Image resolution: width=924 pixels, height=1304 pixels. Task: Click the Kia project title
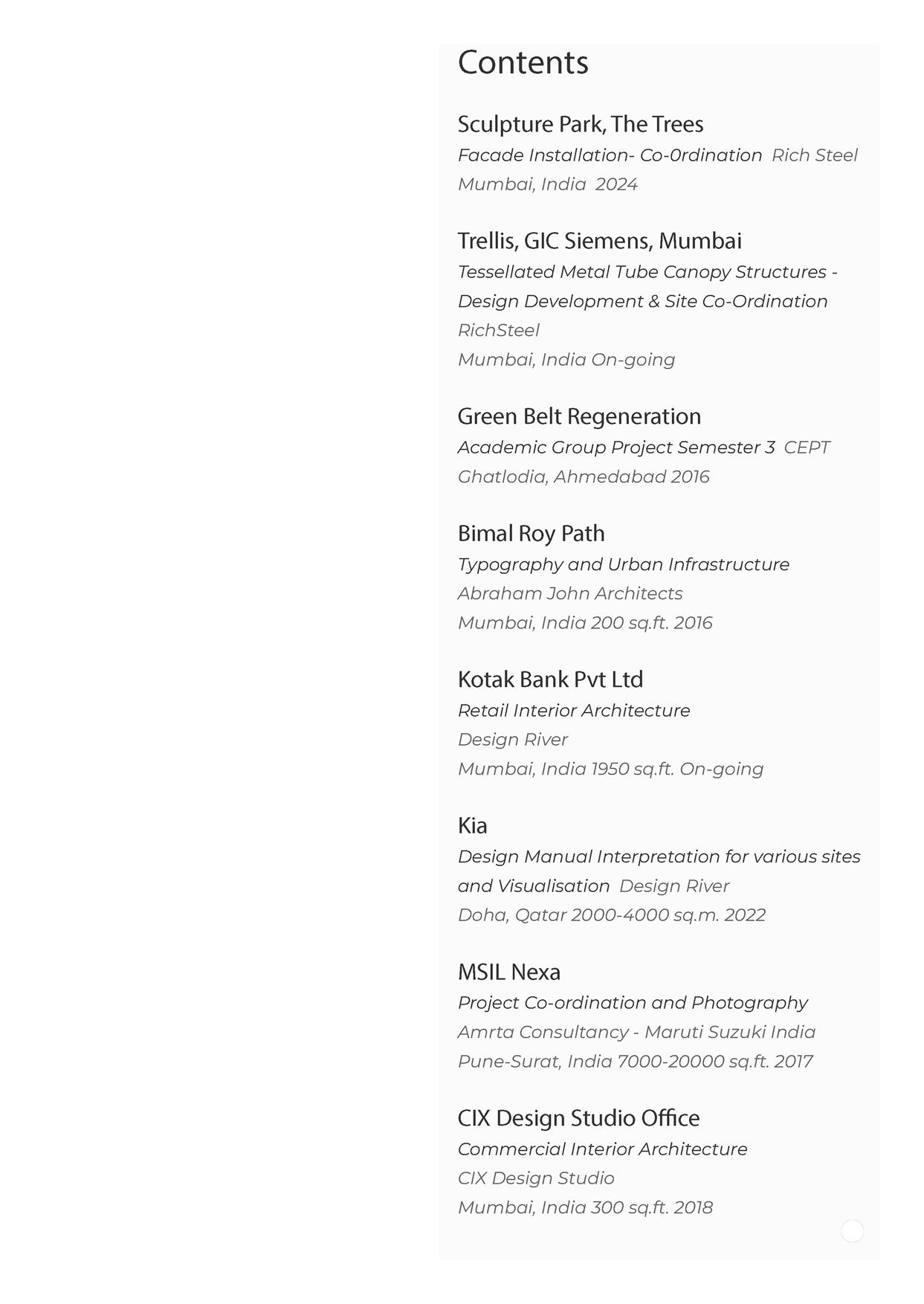click(472, 825)
